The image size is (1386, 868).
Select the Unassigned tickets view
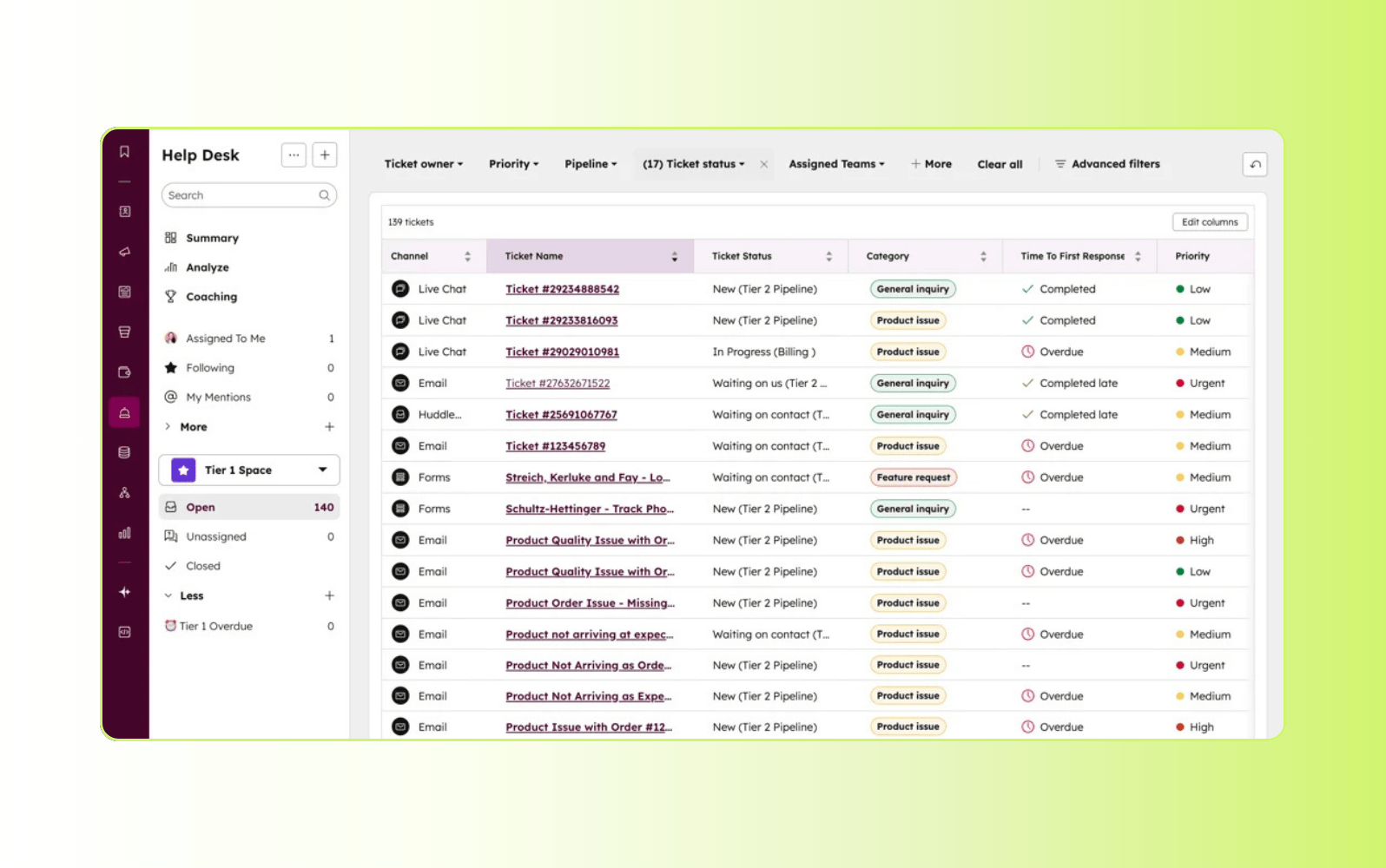pos(249,536)
